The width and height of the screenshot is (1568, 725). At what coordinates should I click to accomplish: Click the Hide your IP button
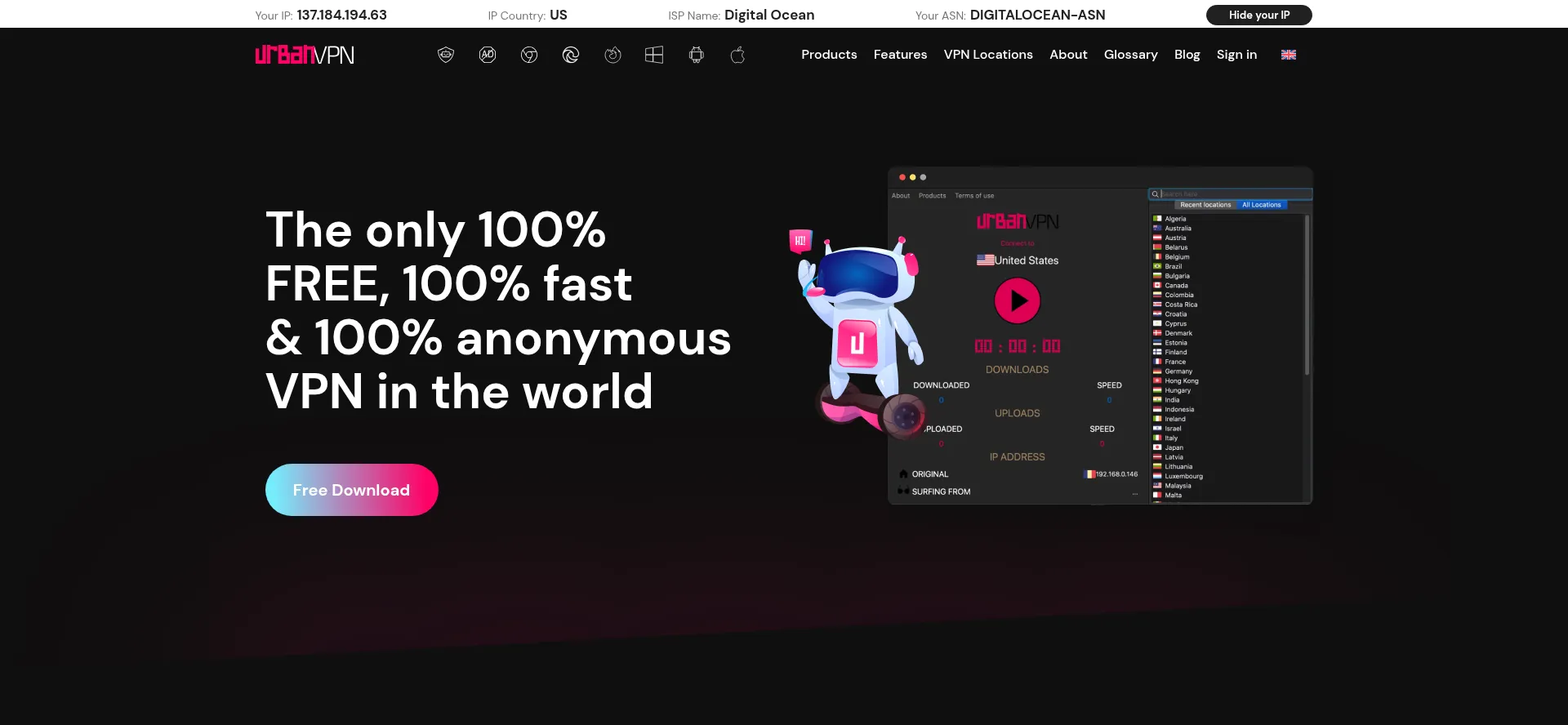[x=1258, y=15]
